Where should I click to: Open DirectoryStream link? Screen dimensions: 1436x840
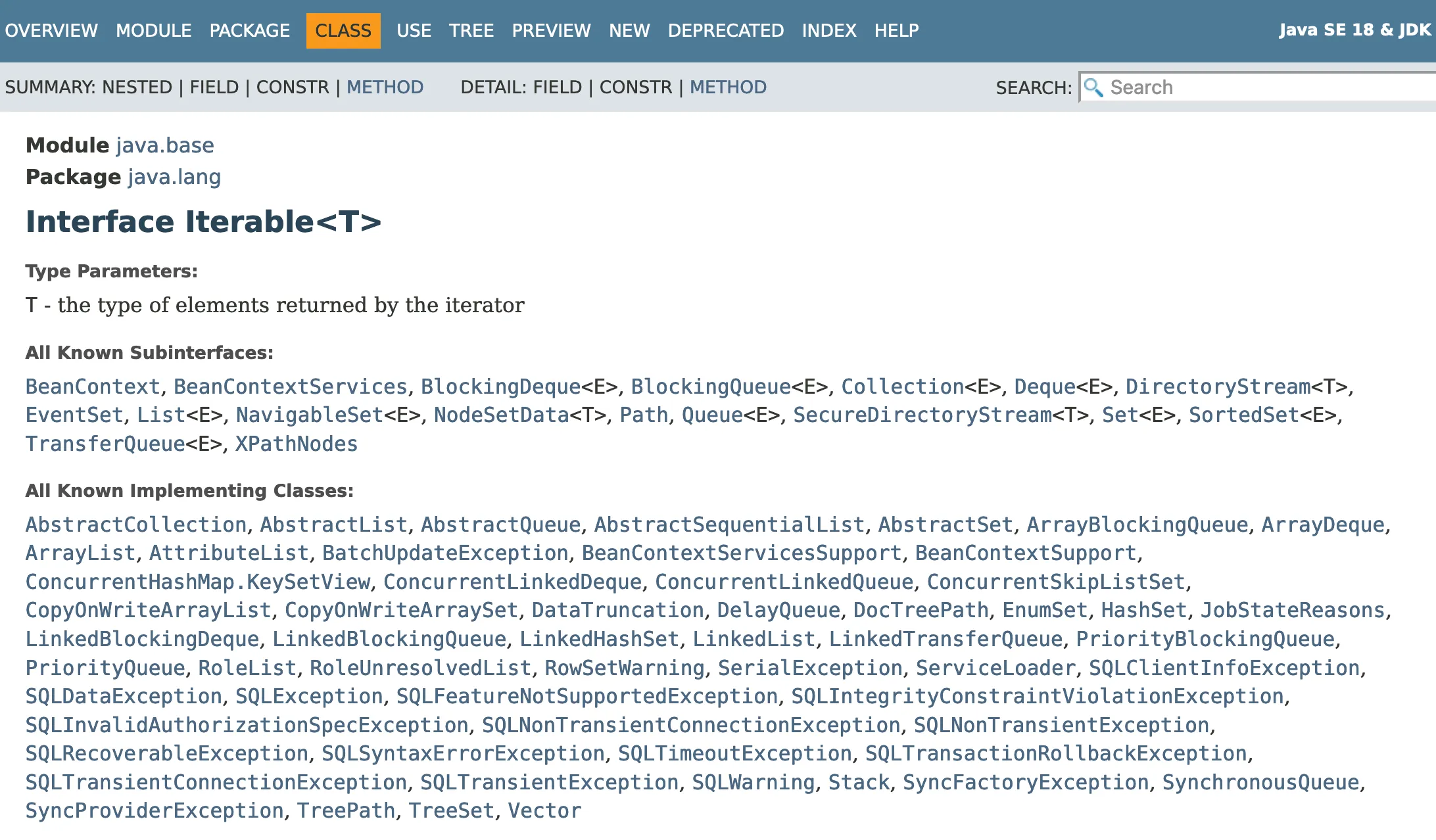click(1218, 386)
